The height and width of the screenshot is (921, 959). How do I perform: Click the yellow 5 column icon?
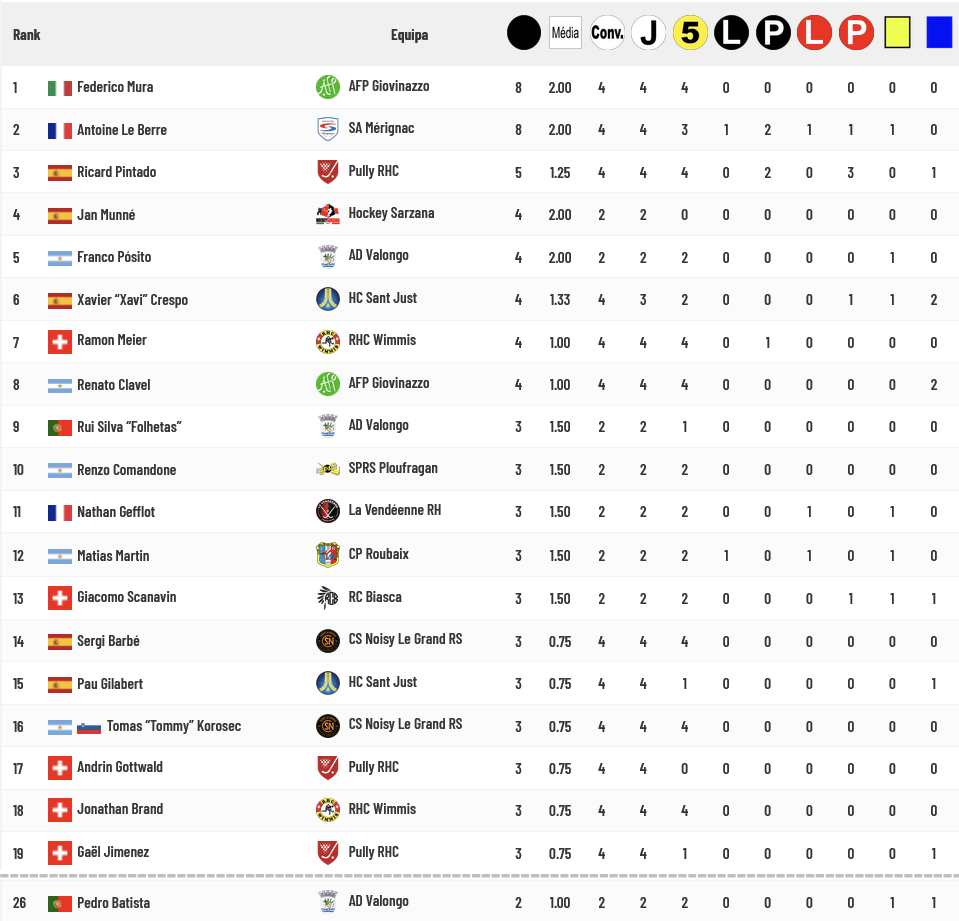tap(689, 33)
